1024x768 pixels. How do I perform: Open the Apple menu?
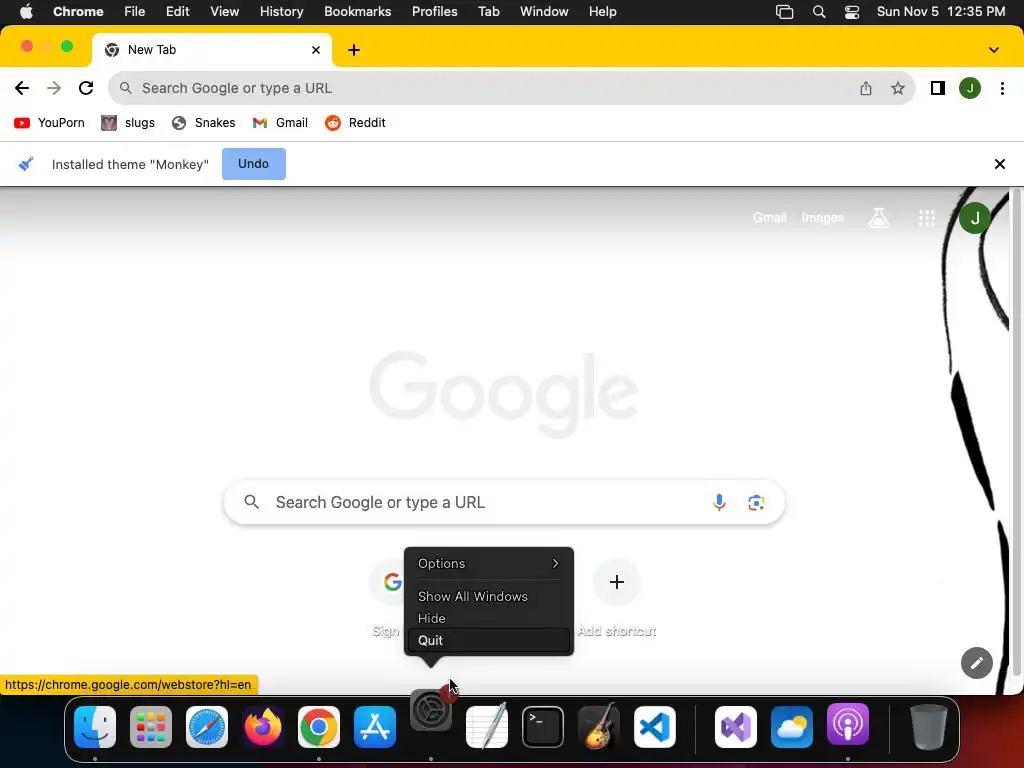[26, 12]
